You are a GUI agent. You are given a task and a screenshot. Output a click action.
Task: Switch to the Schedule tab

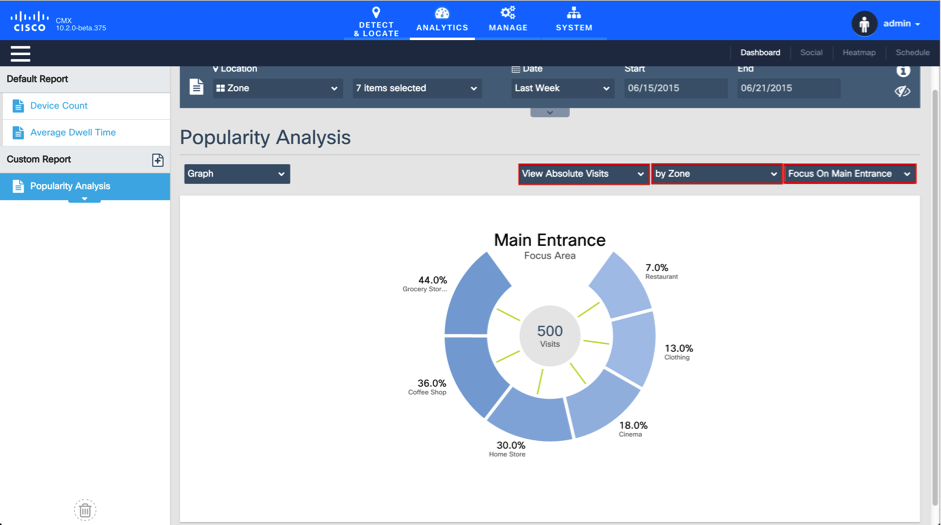(x=912, y=53)
